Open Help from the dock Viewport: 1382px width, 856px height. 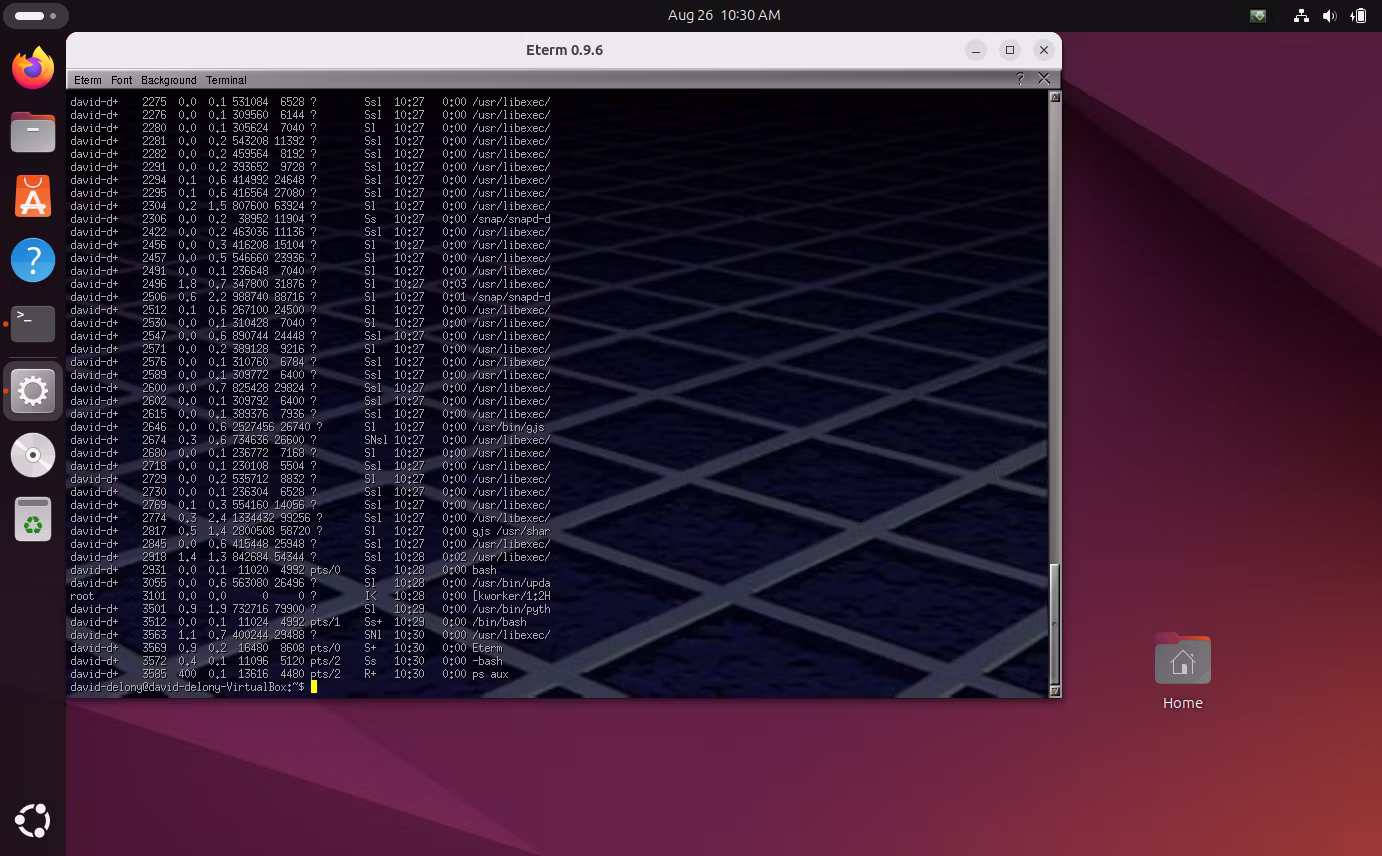click(x=33, y=260)
